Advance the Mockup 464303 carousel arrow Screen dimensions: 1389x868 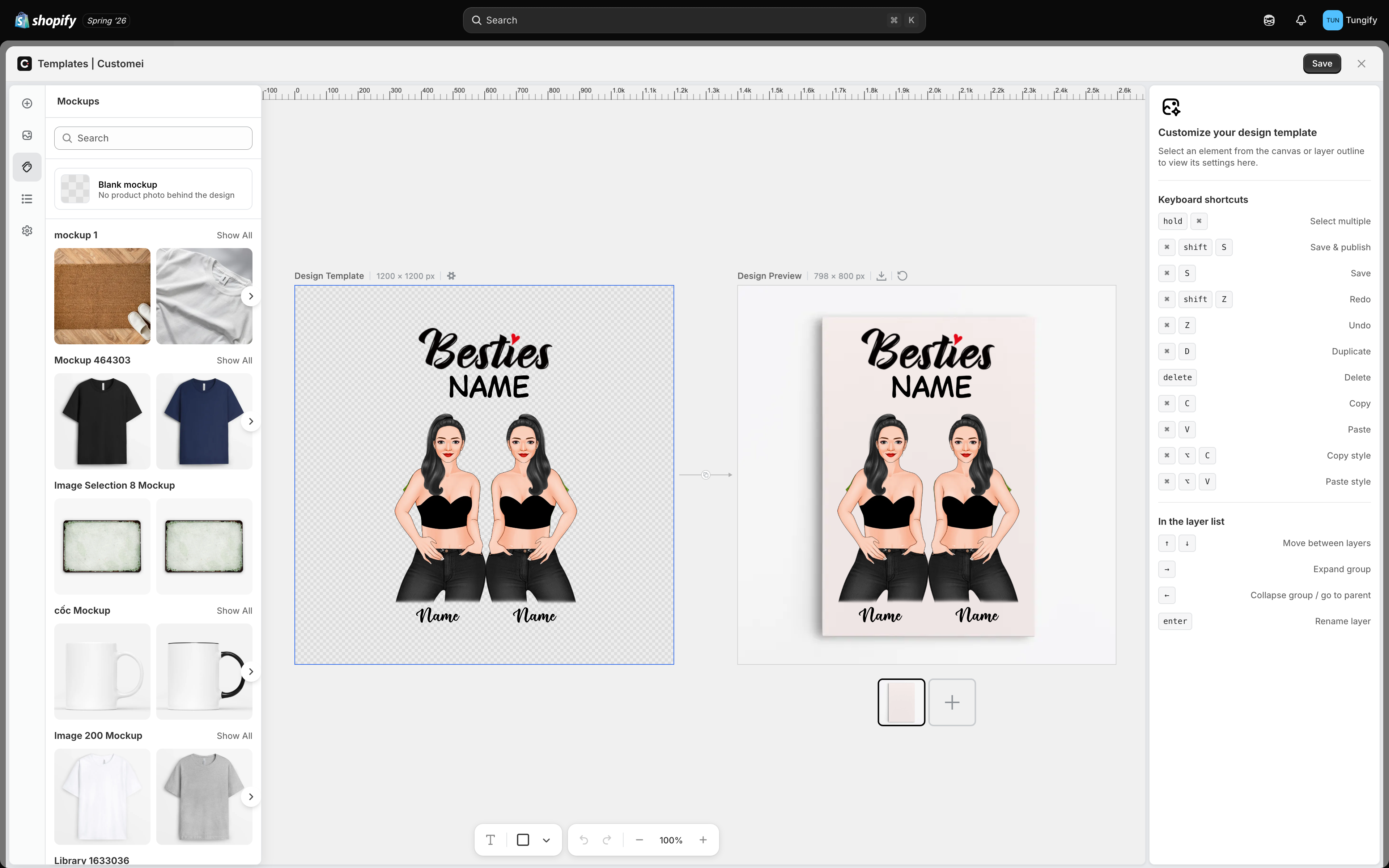251,421
